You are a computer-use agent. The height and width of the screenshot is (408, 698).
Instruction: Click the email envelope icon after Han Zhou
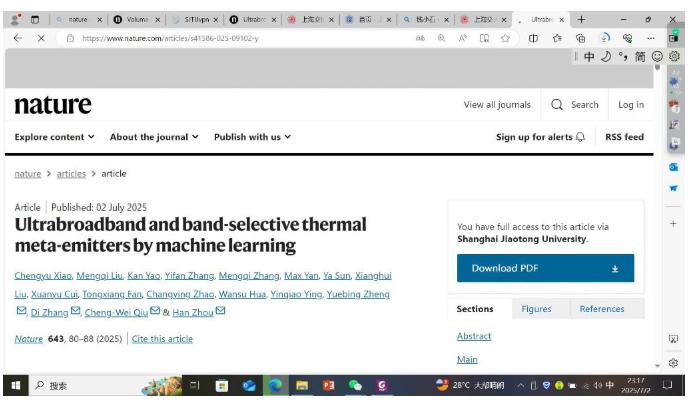coord(220,311)
